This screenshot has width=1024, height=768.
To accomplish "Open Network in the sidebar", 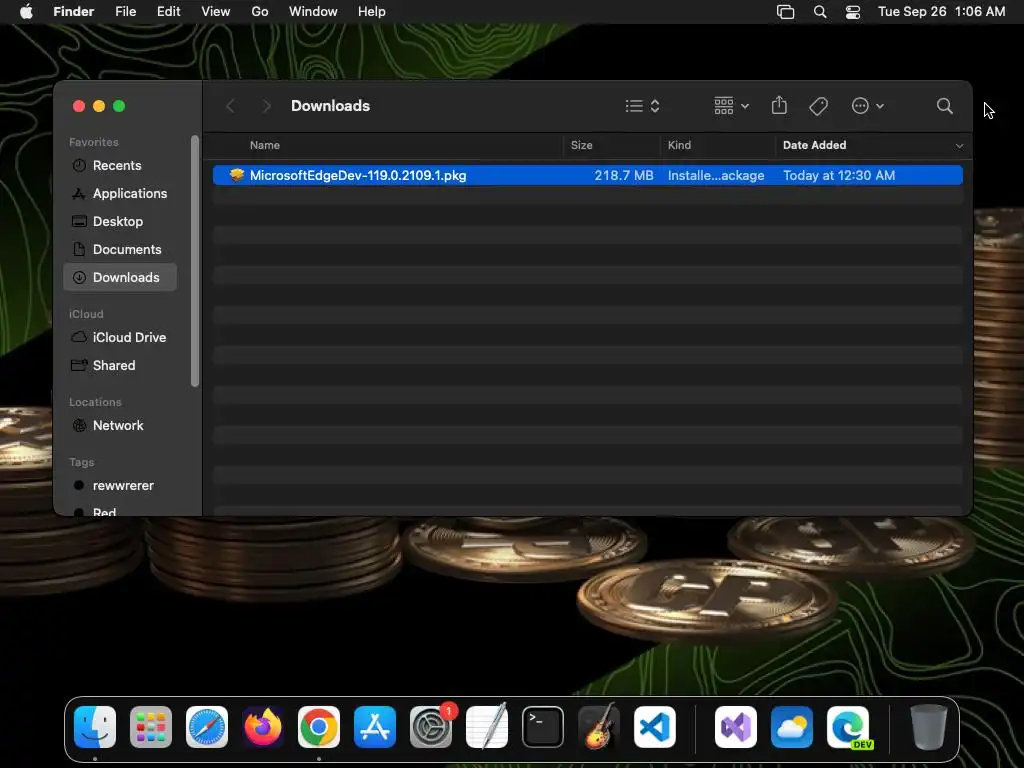I will point(118,426).
